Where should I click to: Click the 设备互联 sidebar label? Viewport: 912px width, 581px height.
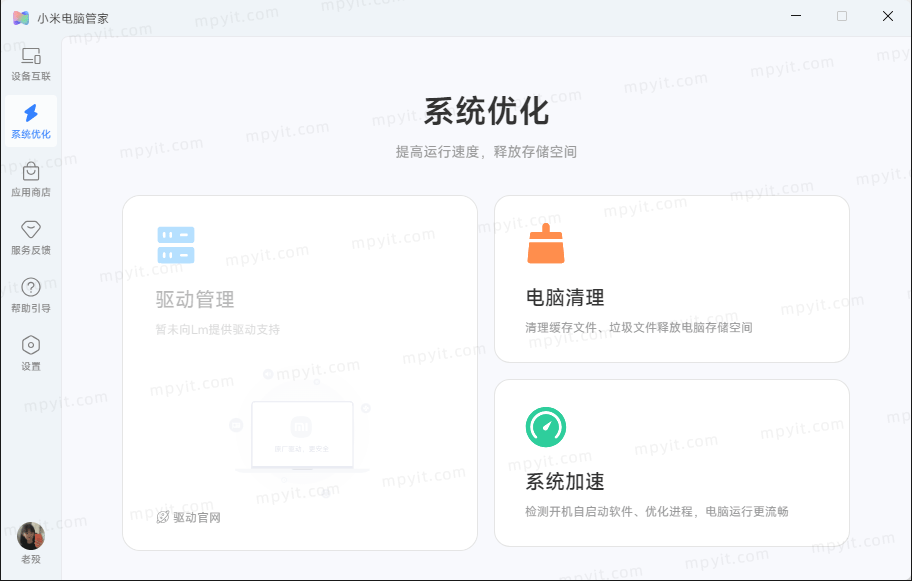(x=31, y=76)
